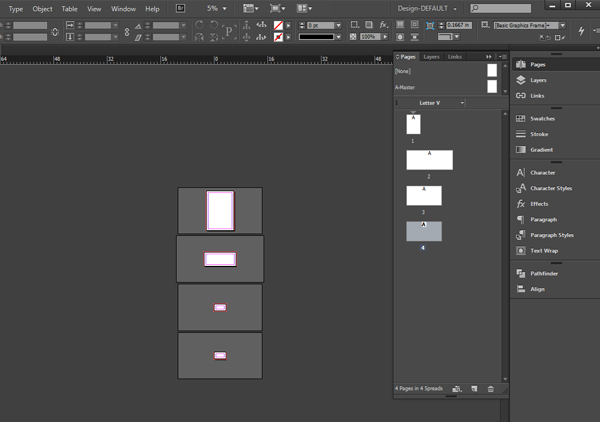The width and height of the screenshot is (600, 422).
Task: Open the Pathfinder panel
Action: tap(536, 274)
